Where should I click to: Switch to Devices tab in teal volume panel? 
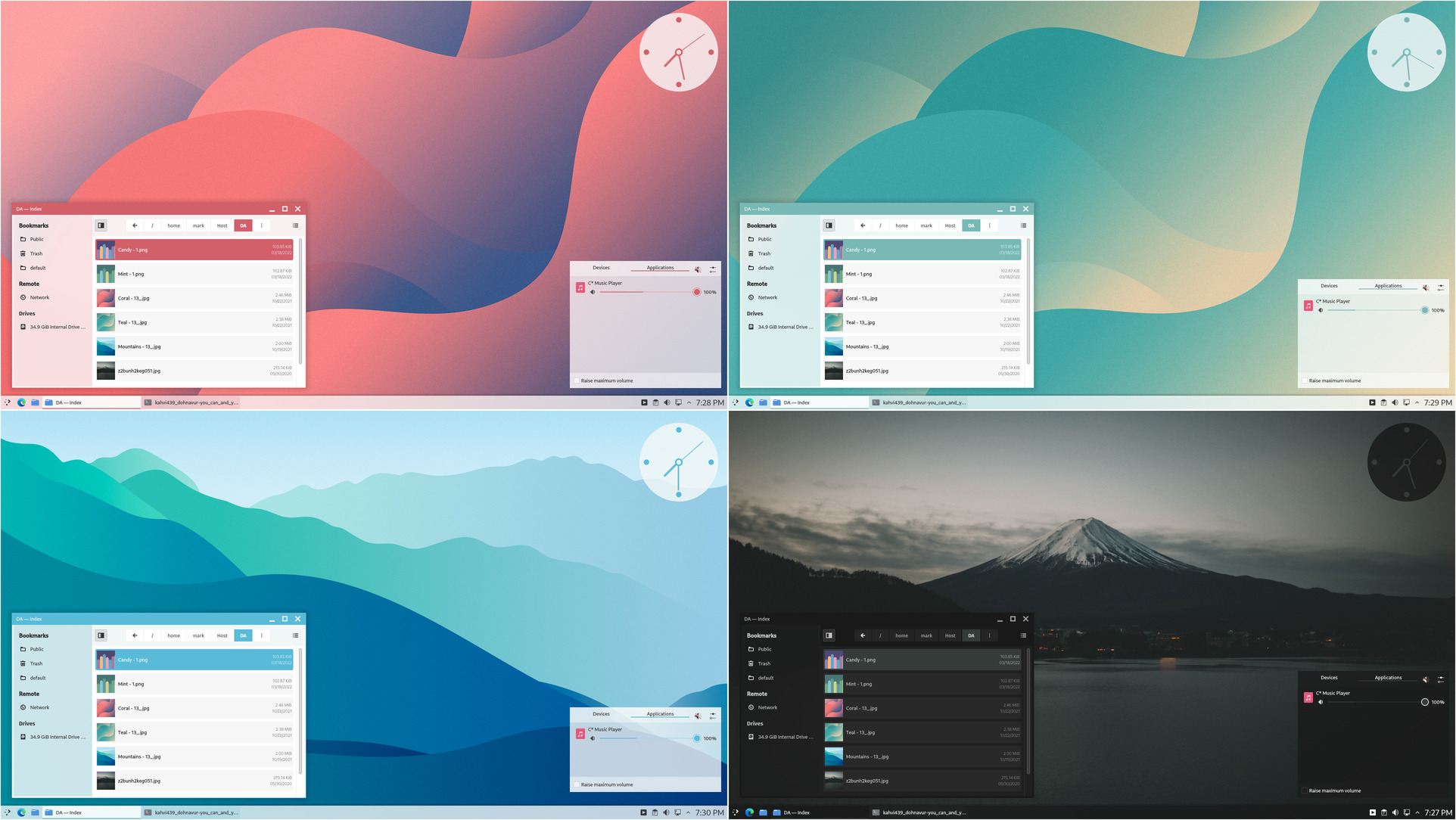(1329, 286)
